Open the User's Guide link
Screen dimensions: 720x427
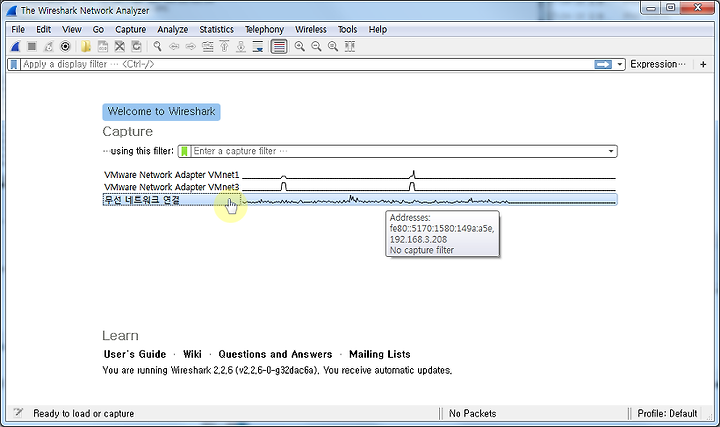tap(135, 354)
